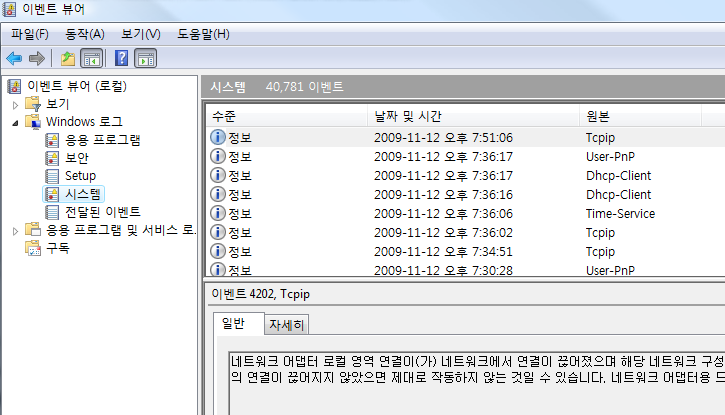Sort events by 날짜 및 시간 column header

408,117
